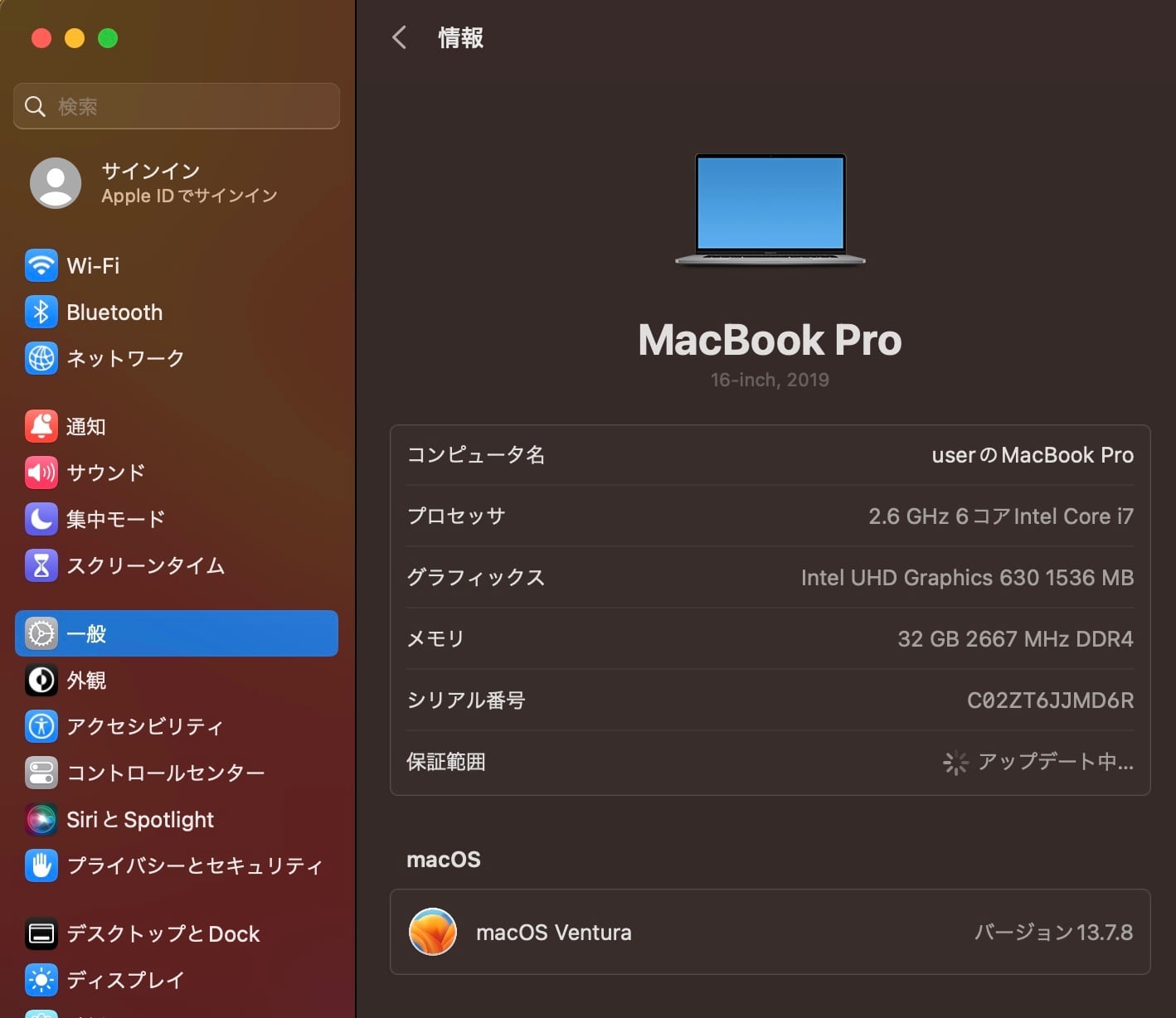Click the プライバシーとセキュリティ hand icon
The height and width of the screenshot is (1018, 1176).
pos(41,866)
